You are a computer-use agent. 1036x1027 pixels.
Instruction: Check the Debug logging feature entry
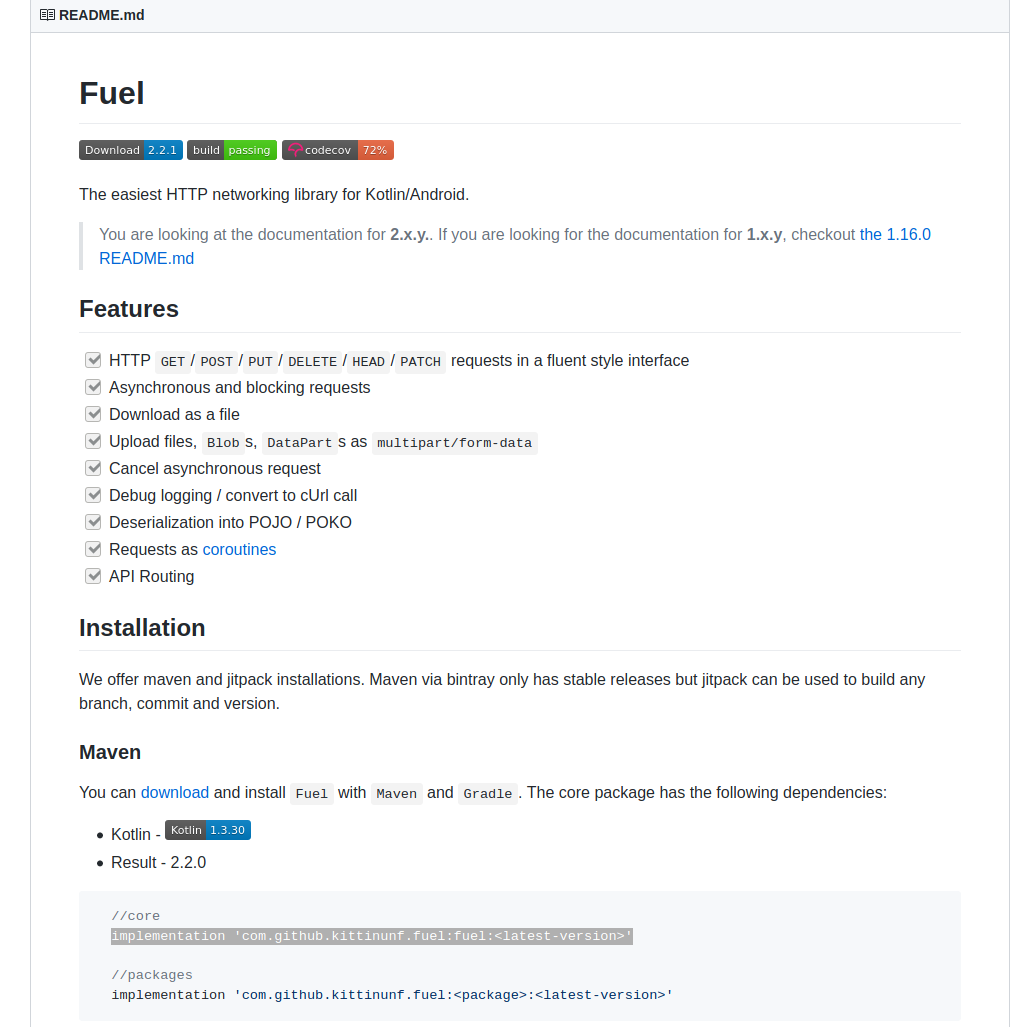click(93, 494)
